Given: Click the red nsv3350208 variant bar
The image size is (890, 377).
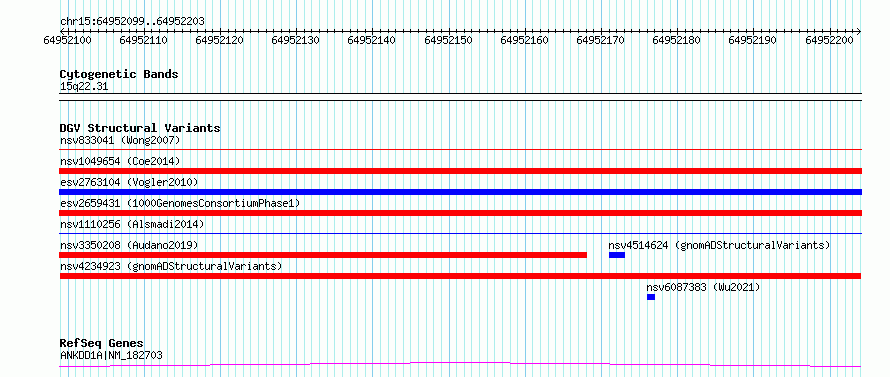Looking at the screenshot, I should 323,255.
